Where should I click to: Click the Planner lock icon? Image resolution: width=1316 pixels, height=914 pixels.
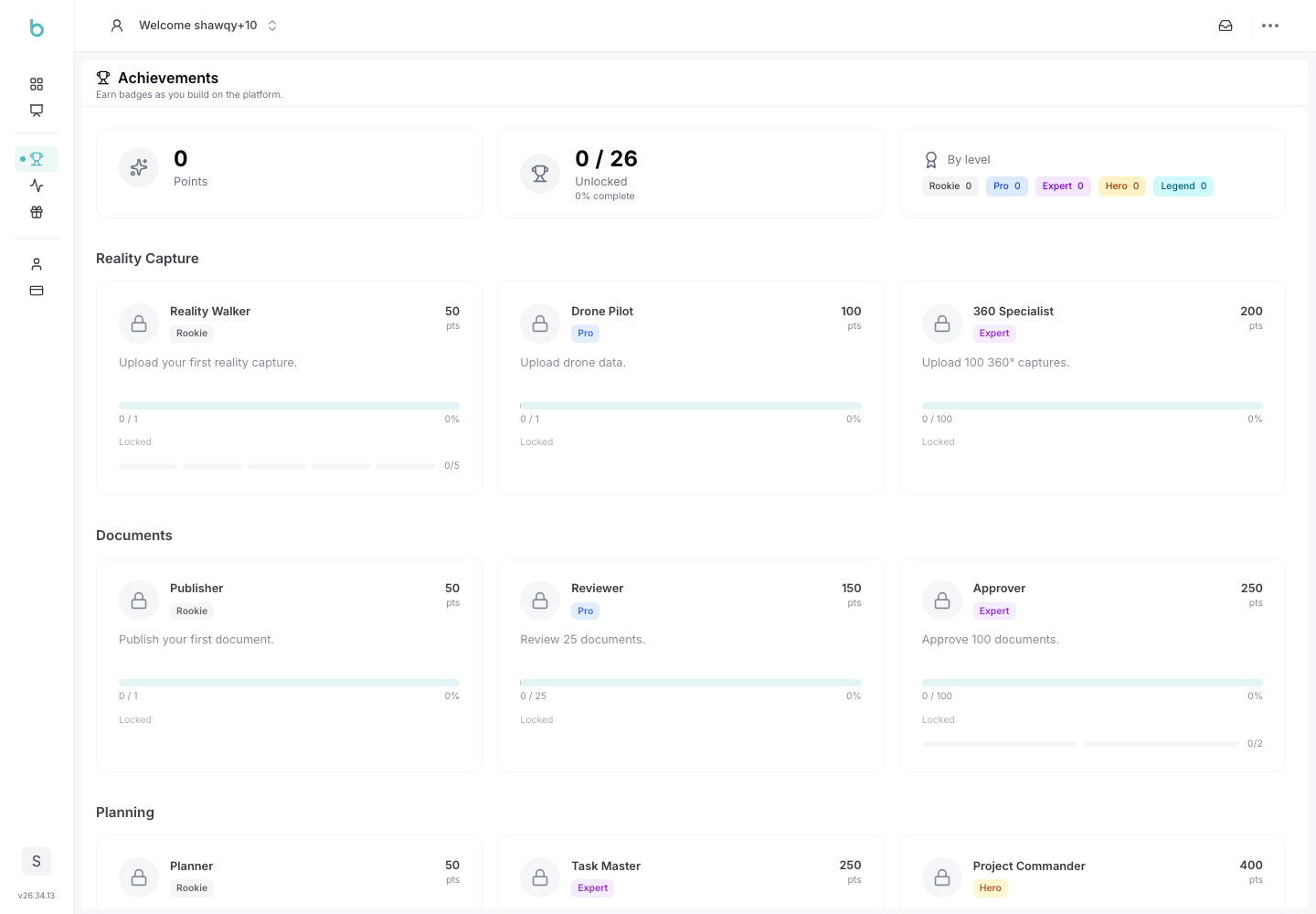click(x=139, y=877)
